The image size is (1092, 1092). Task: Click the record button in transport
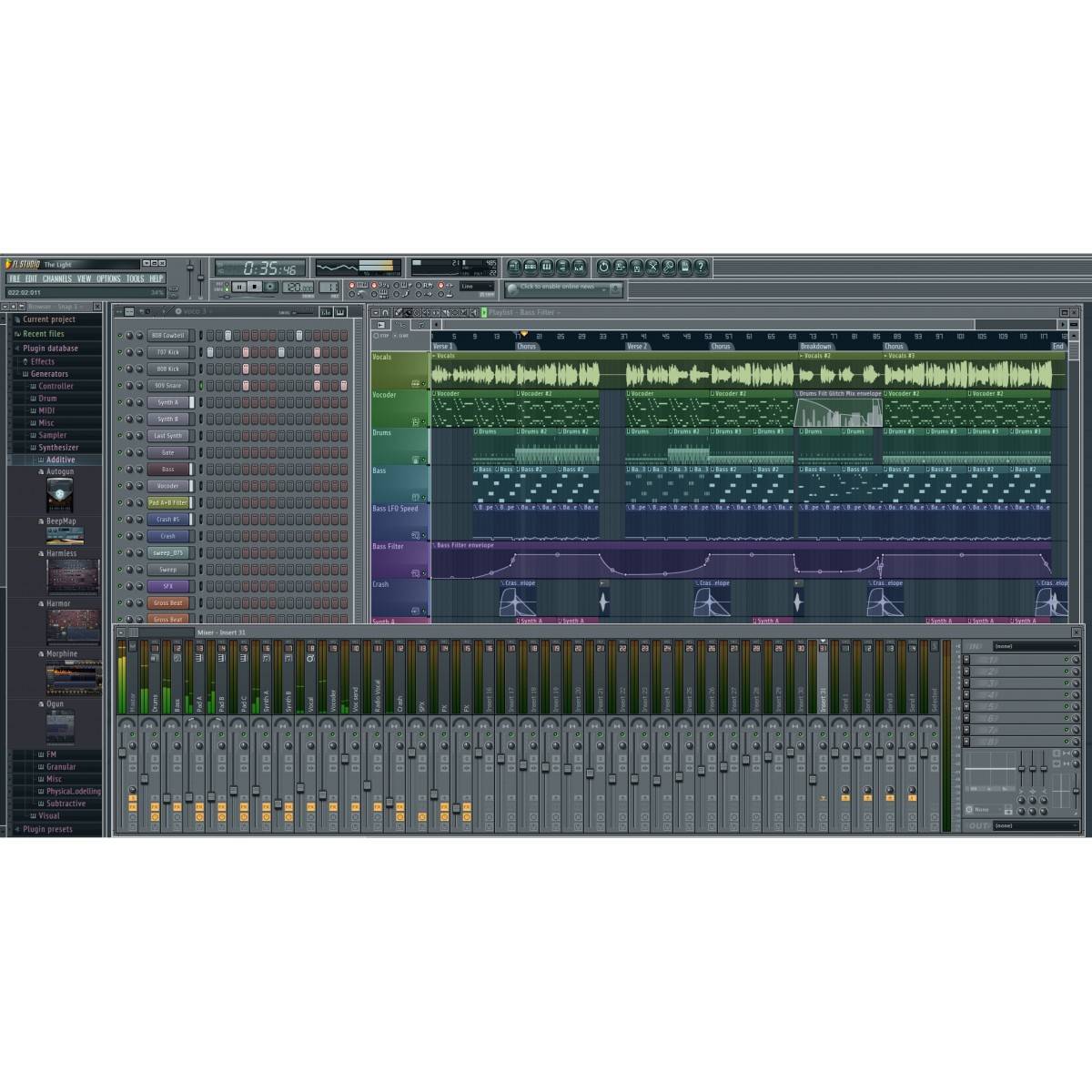pos(270,287)
